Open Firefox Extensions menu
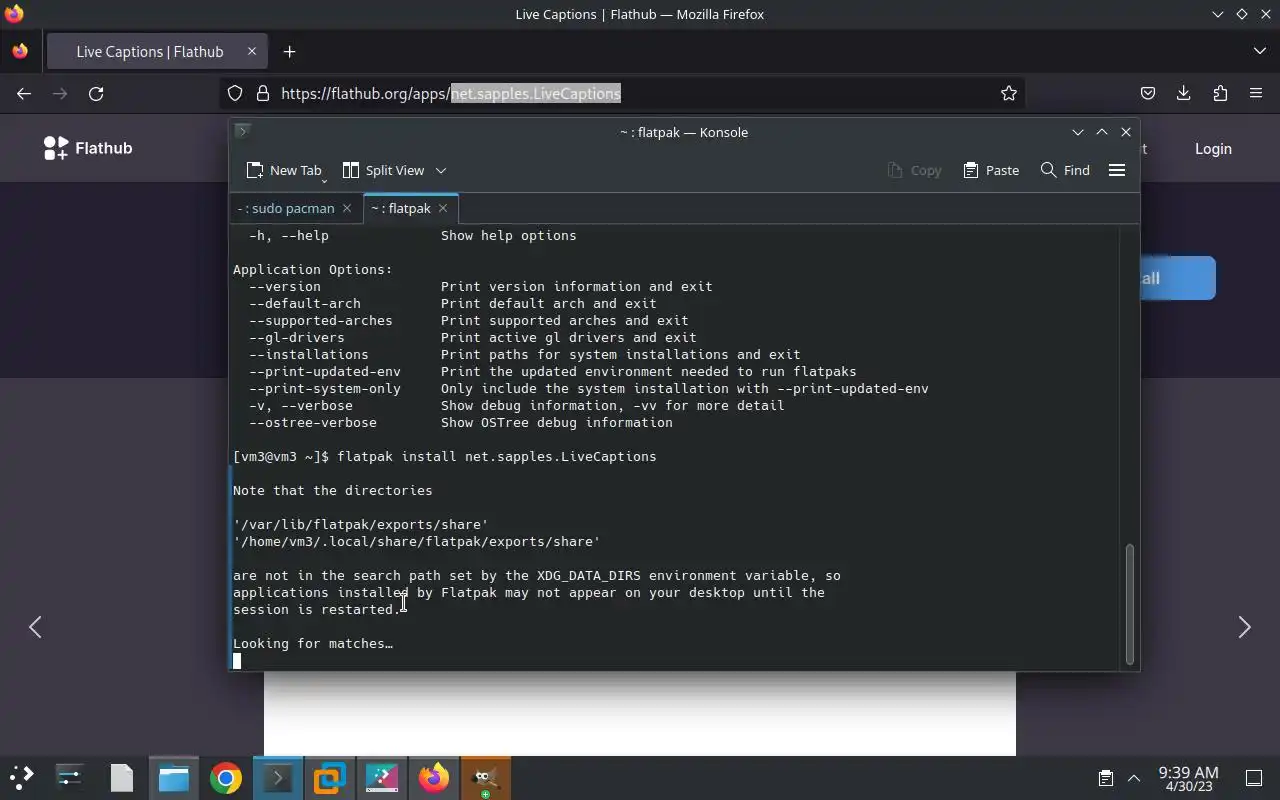Viewport: 1280px width, 800px height. point(1220,93)
